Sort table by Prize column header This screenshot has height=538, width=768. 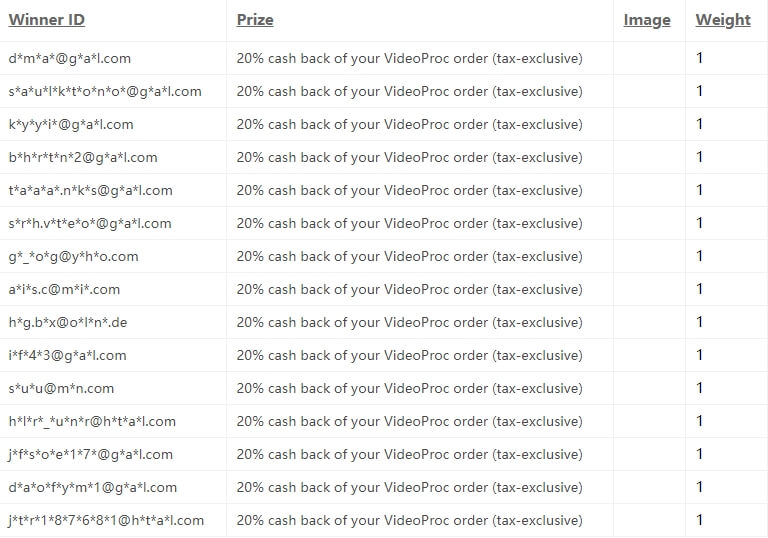point(255,20)
